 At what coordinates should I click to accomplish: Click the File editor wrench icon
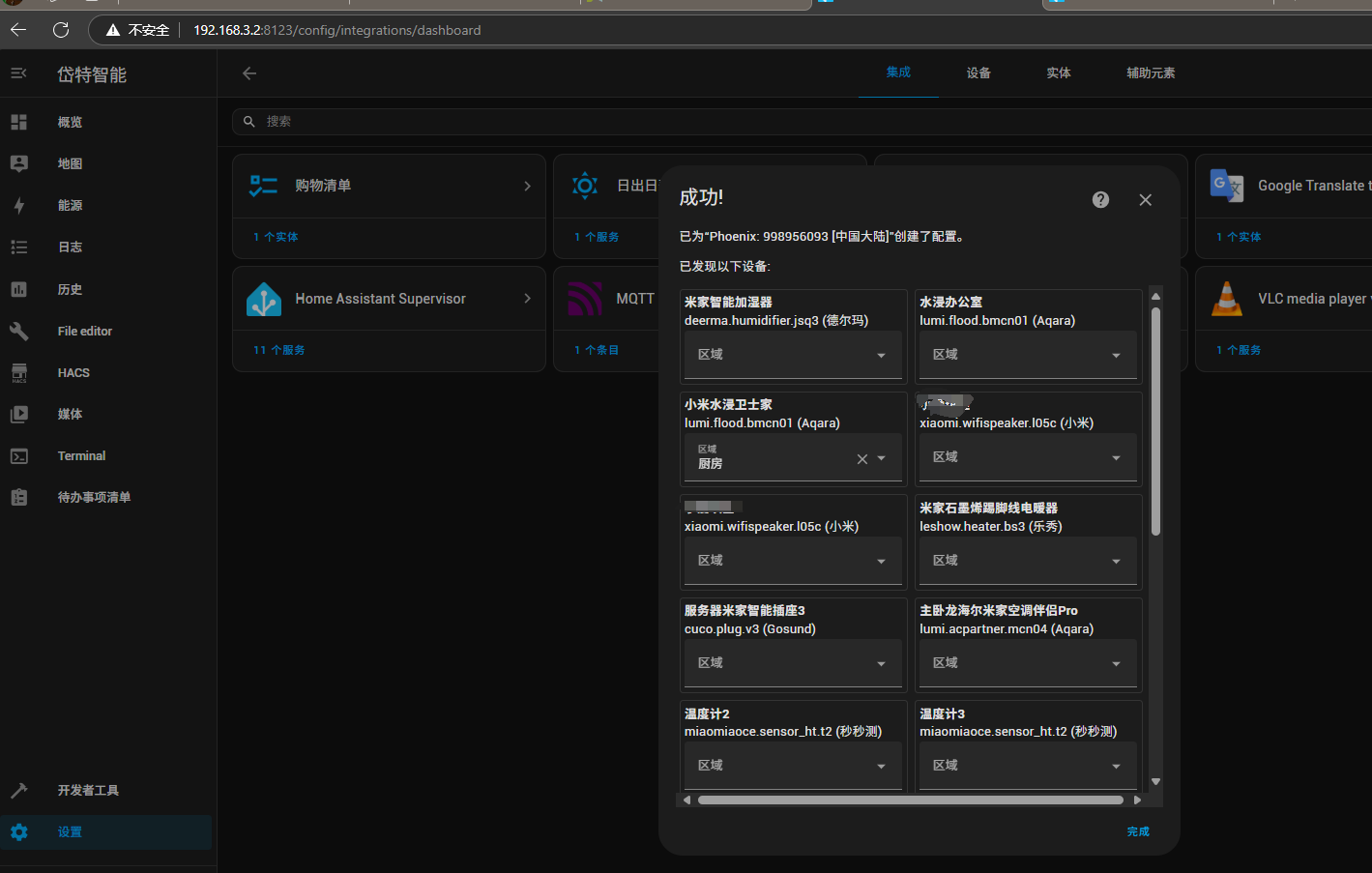click(19, 332)
